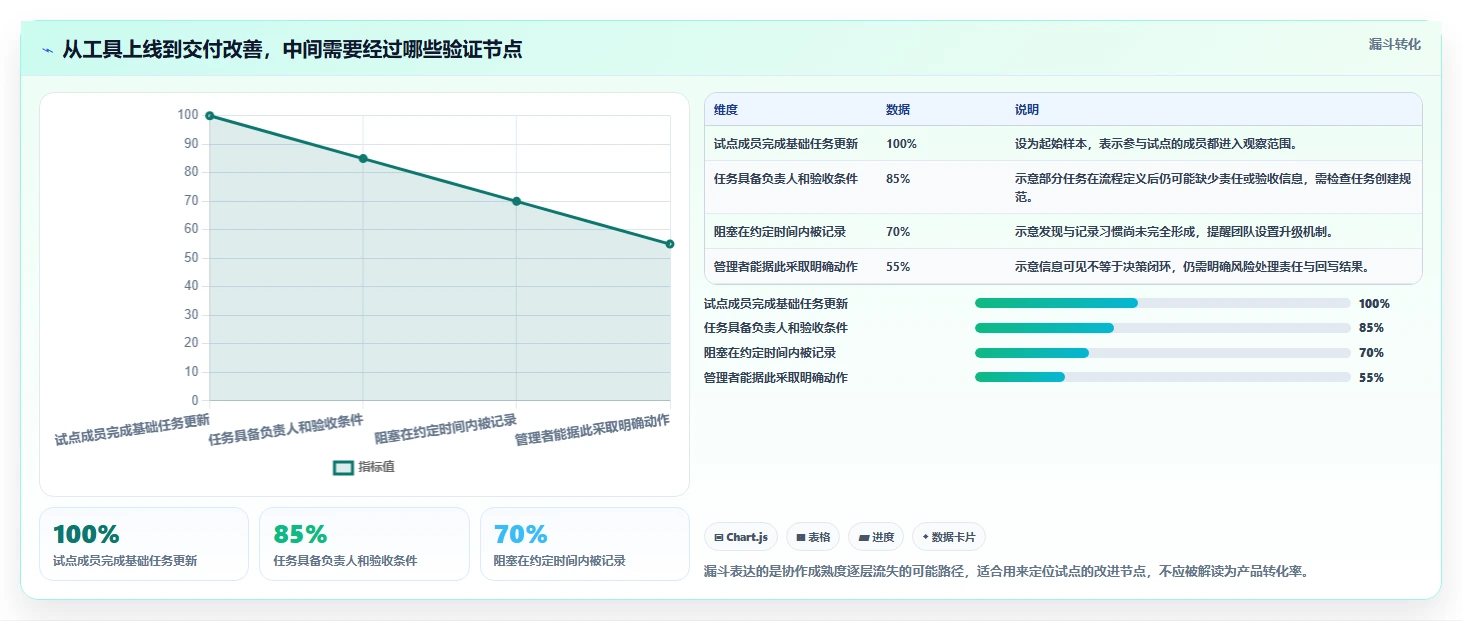1462x621 pixels.
Task: Click the description starting 示意发现与记录习惯
Action: coord(1174,232)
